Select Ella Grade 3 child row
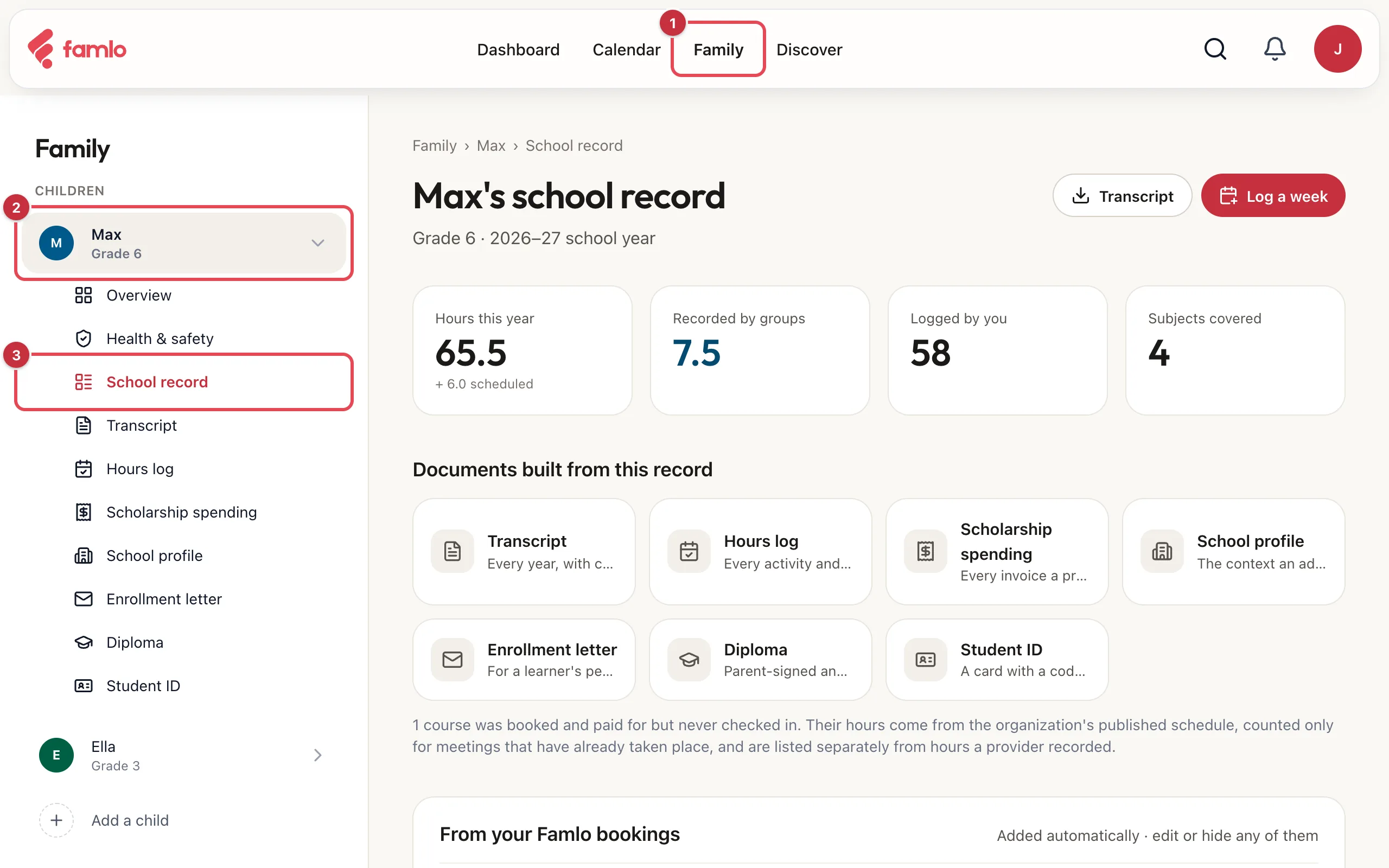The image size is (1389, 868). [184, 755]
